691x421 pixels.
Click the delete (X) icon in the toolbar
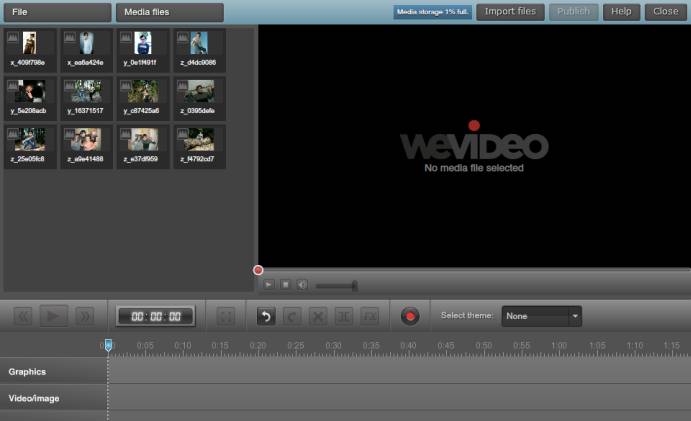tap(318, 316)
